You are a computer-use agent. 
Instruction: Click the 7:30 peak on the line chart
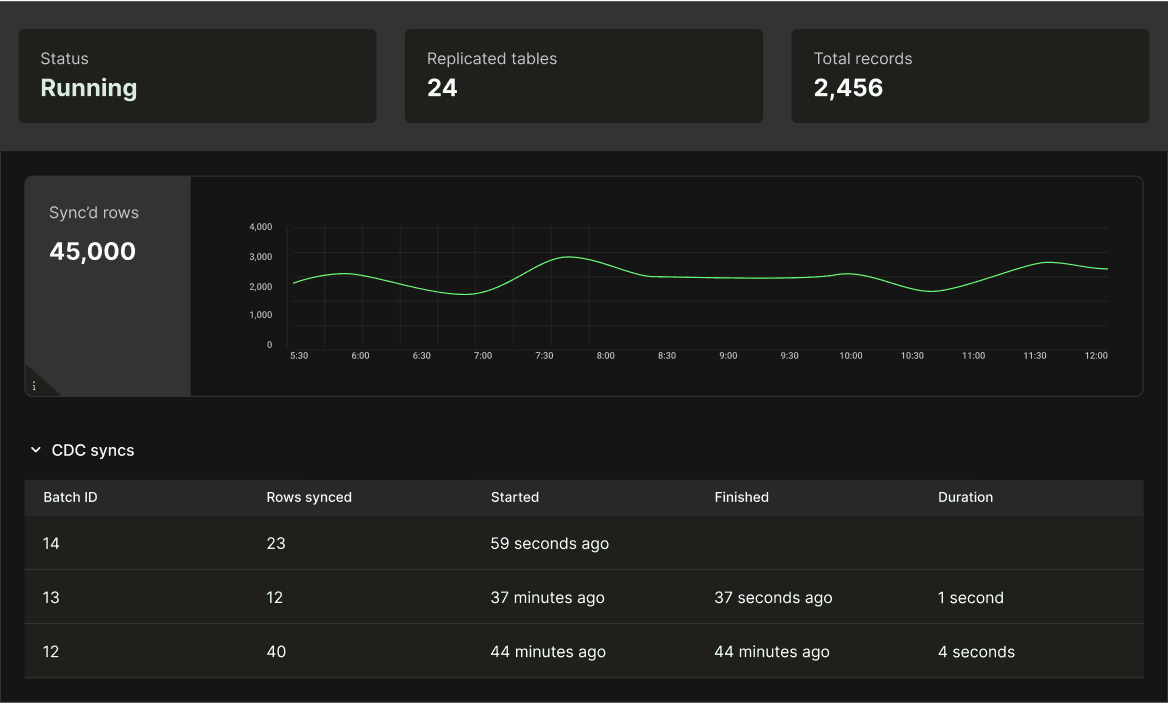point(568,257)
